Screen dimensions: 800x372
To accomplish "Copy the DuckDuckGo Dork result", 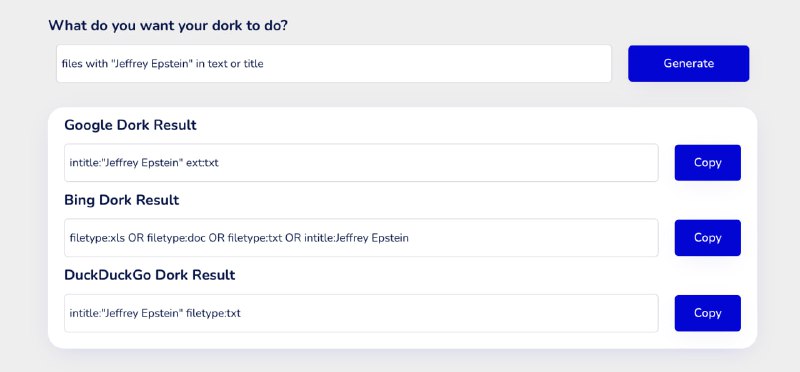I will click(707, 313).
